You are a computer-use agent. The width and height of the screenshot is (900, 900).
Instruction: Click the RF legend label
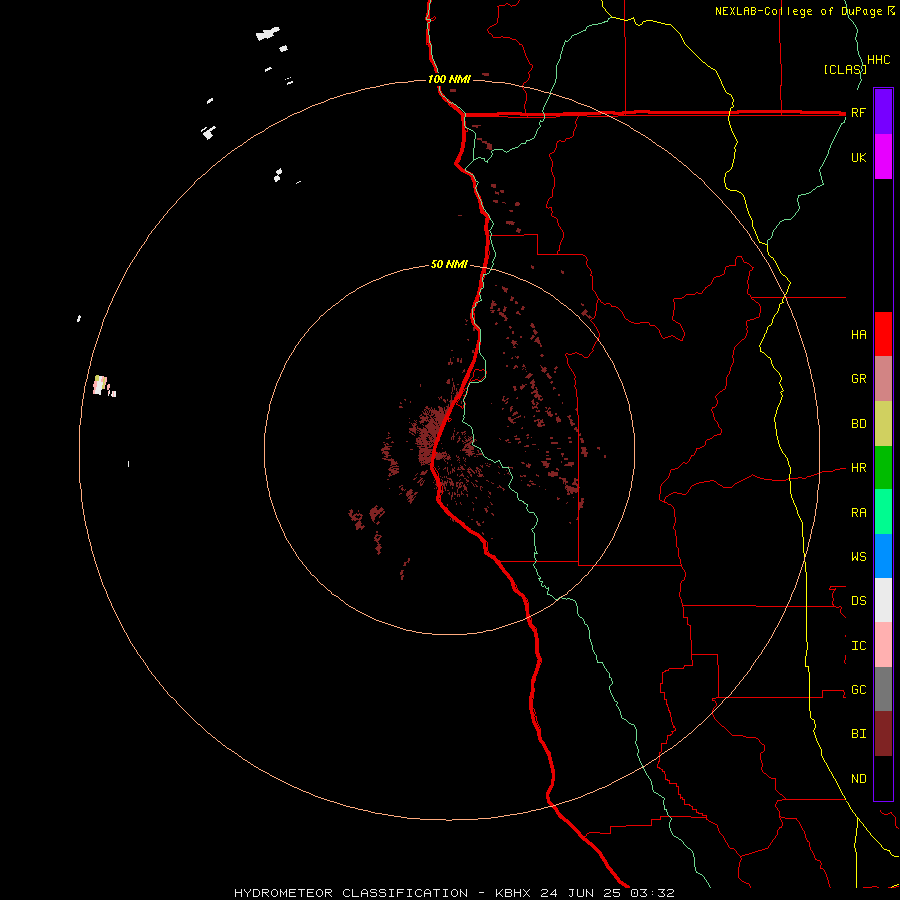(x=859, y=113)
